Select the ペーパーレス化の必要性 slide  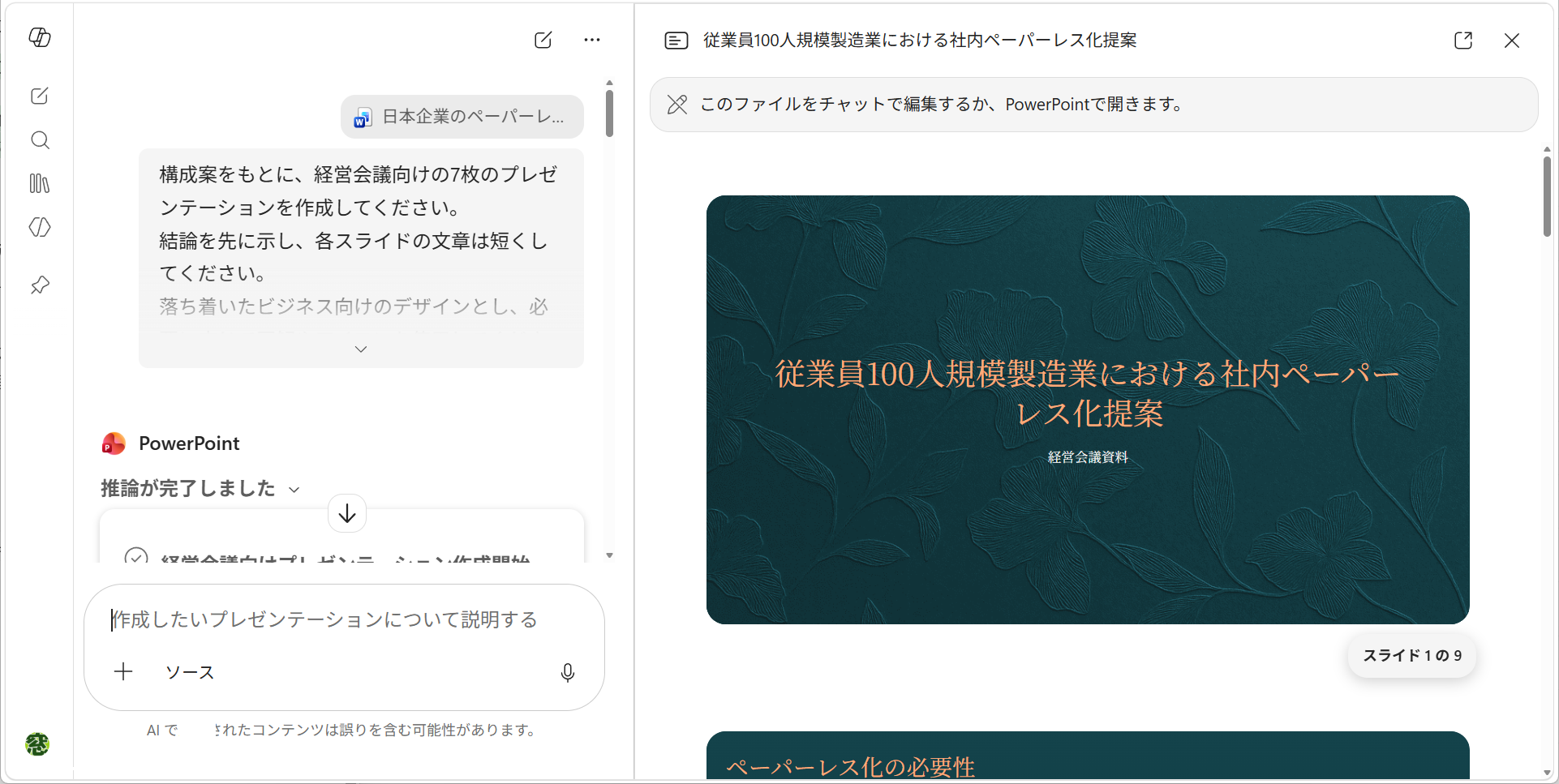click(1088, 756)
